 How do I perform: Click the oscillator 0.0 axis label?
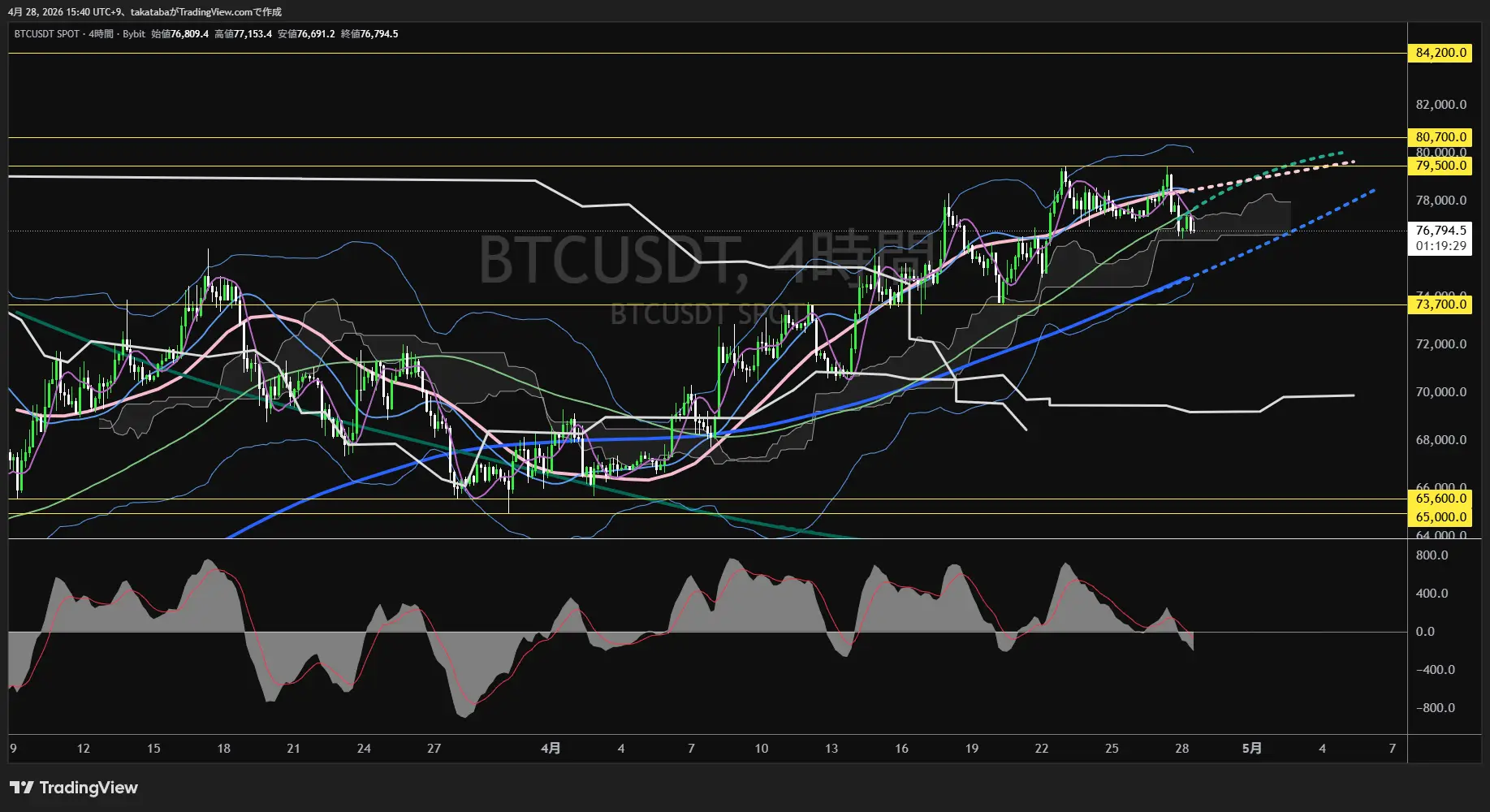point(1425,632)
